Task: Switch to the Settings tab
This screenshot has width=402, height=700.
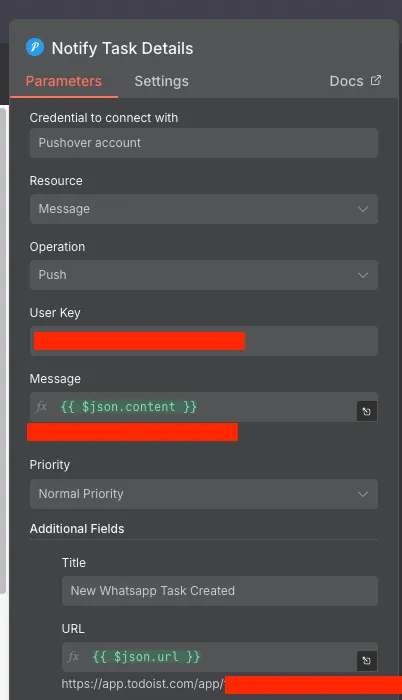Action: [x=161, y=81]
